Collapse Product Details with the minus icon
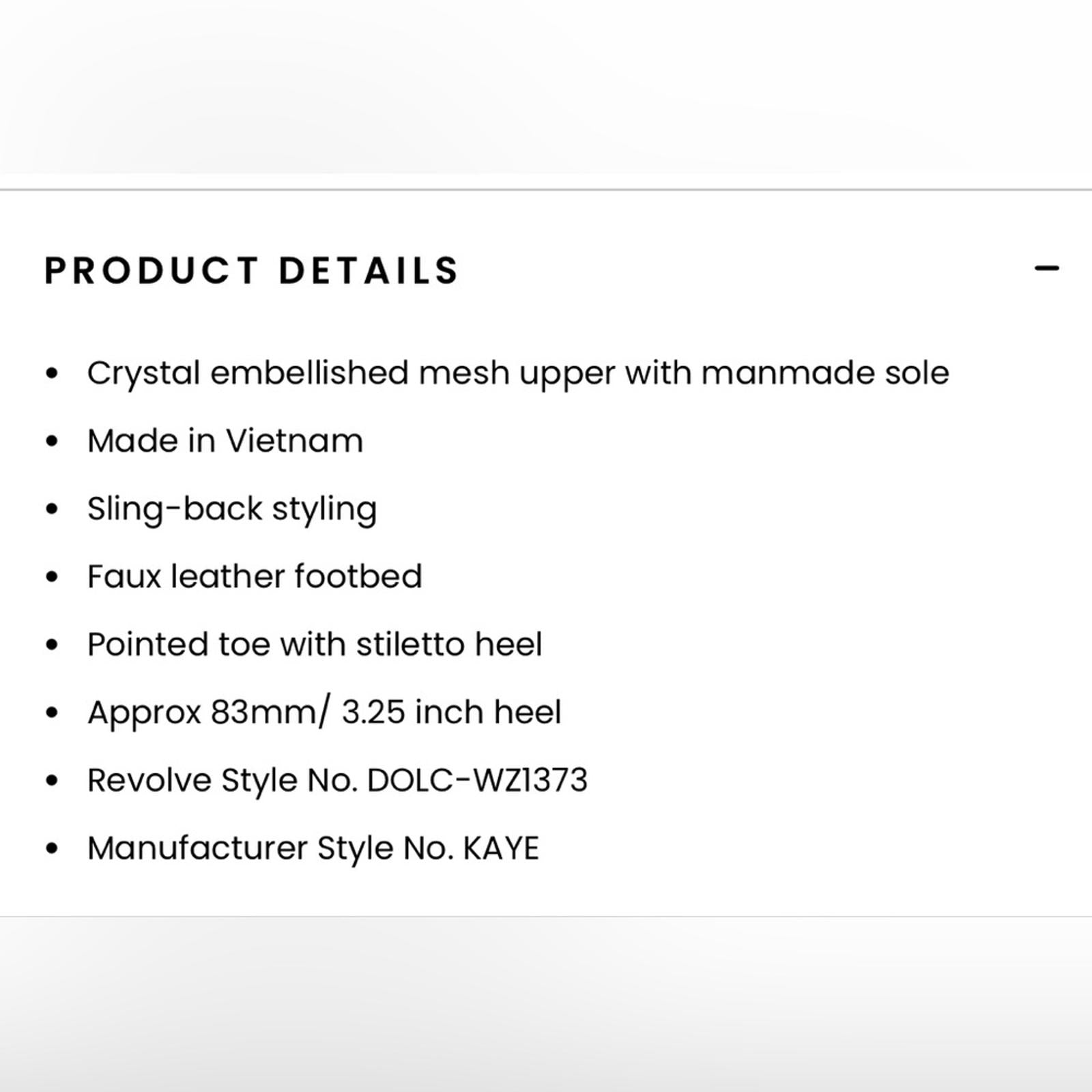 1046,268
